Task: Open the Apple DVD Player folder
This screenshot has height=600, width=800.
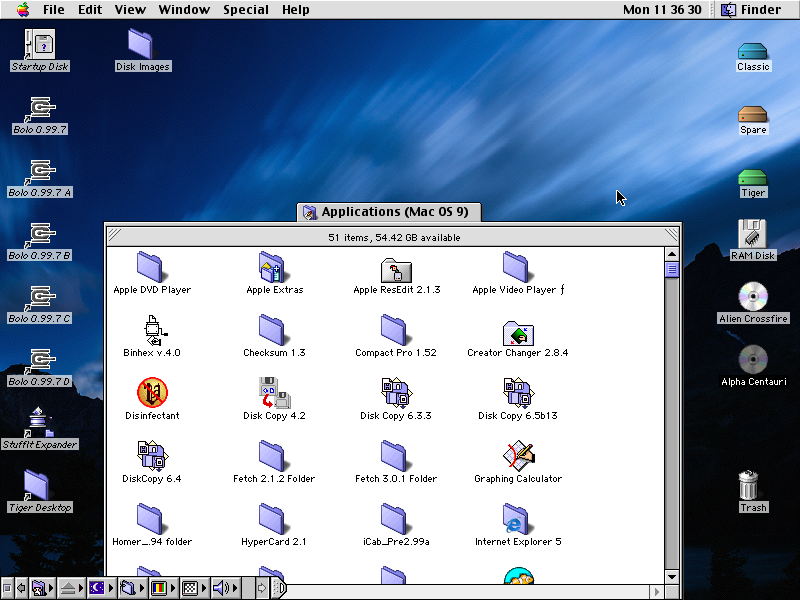Action: pos(150,267)
